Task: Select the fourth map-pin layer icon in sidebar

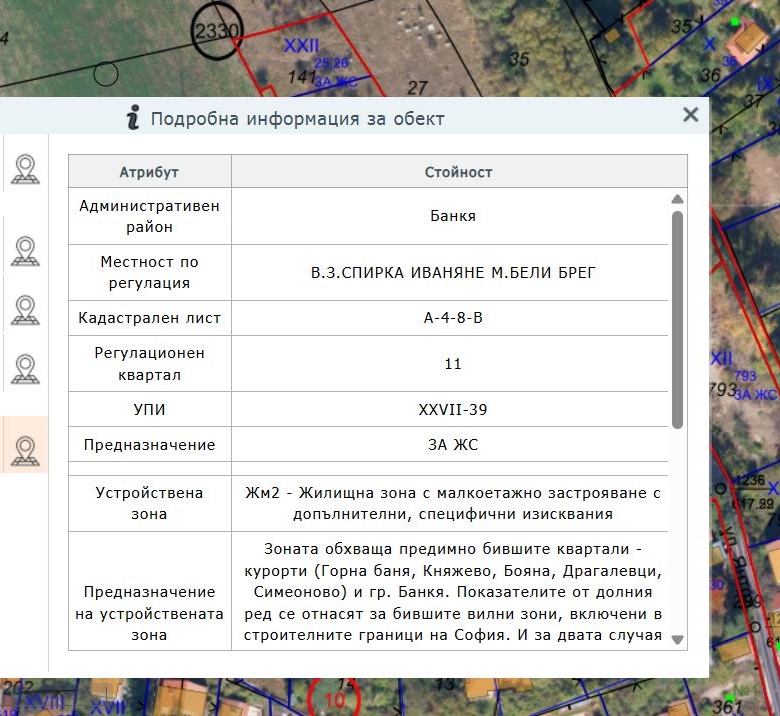Action: point(25,369)
